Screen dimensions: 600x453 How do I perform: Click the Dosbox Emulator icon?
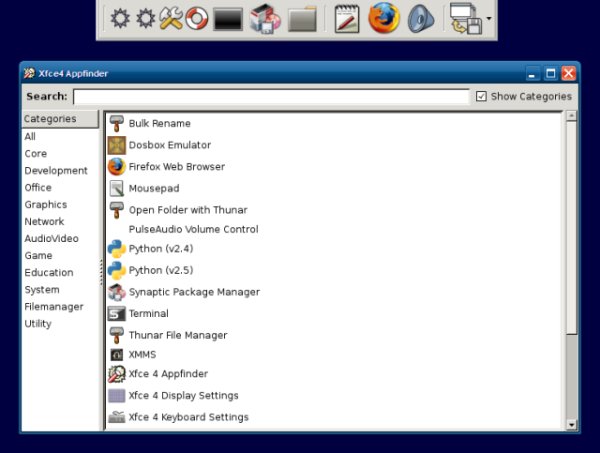point(117,145)
